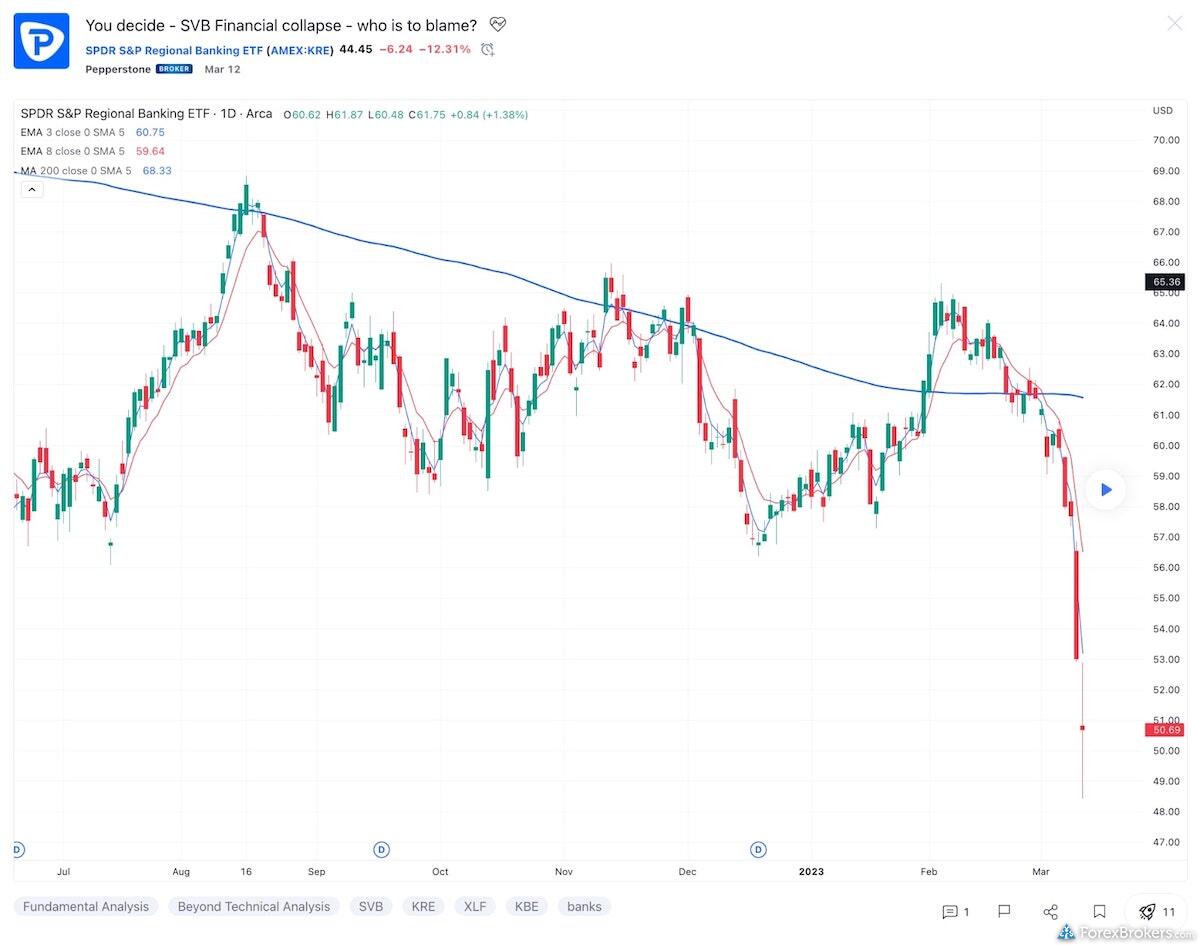
Task: Click the BROKER badge
Action: coord(174,69)
